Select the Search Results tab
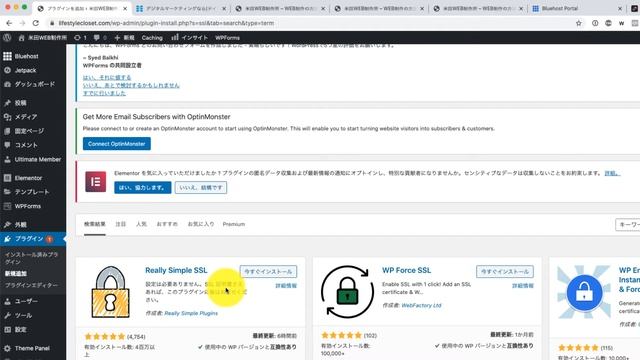Screen dimensions: 640x360 [95, 224]
